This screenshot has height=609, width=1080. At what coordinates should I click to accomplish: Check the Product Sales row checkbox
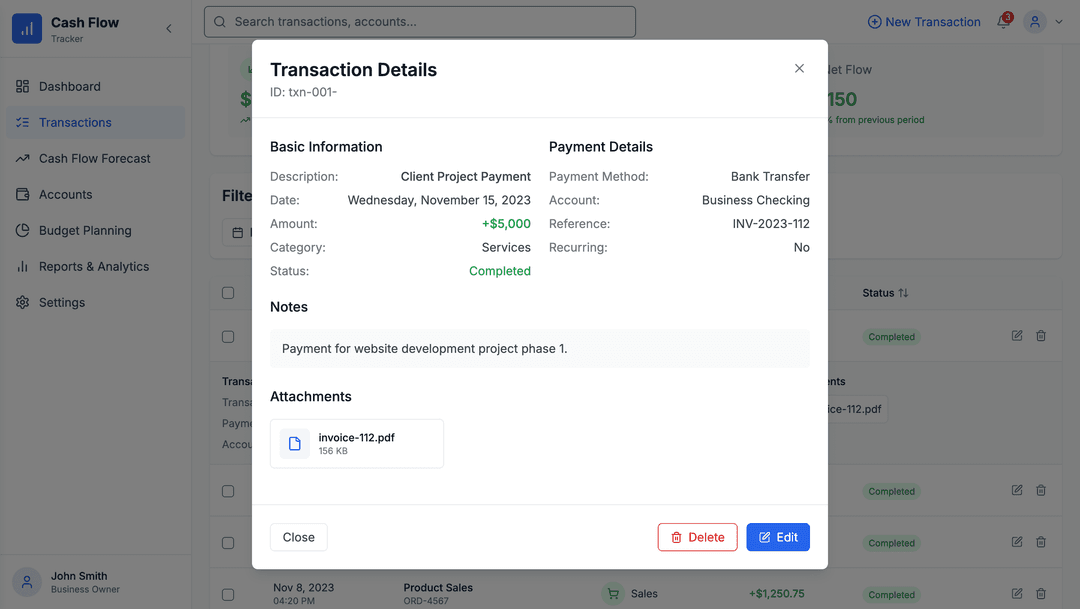pos(228,593)
